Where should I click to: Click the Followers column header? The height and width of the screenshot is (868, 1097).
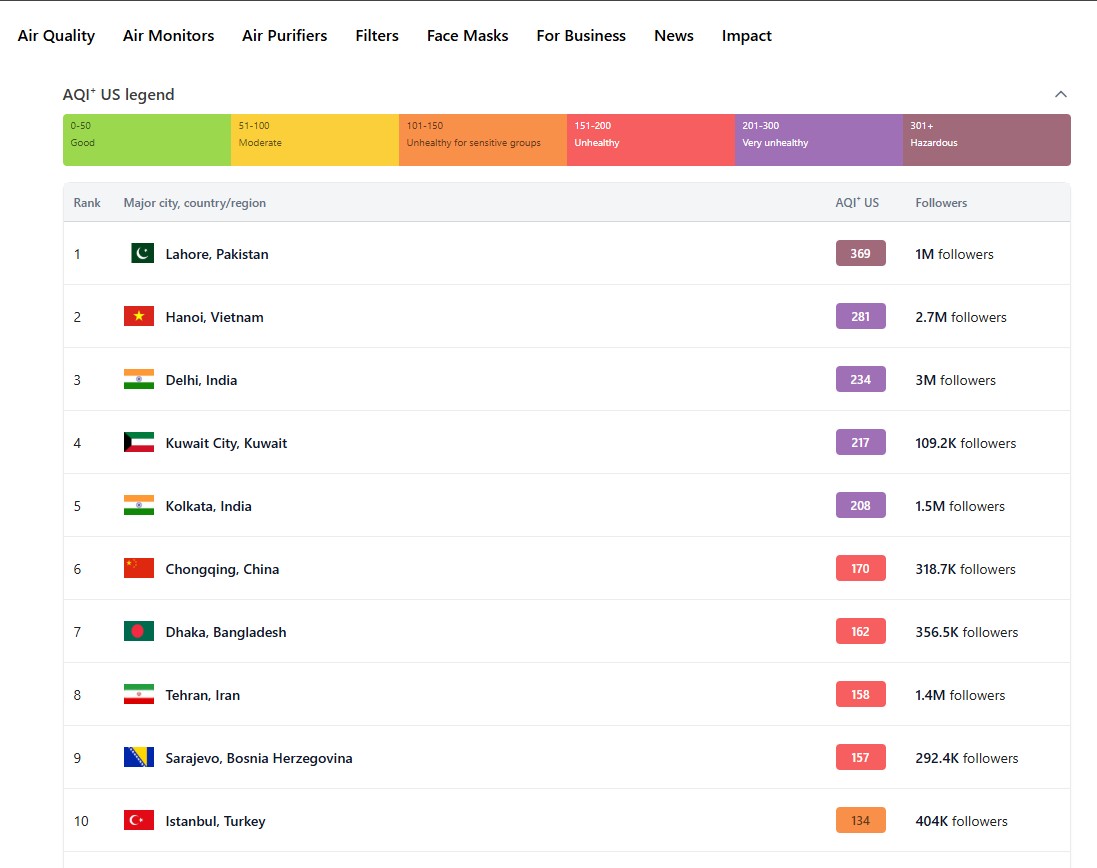coord(941,203)
